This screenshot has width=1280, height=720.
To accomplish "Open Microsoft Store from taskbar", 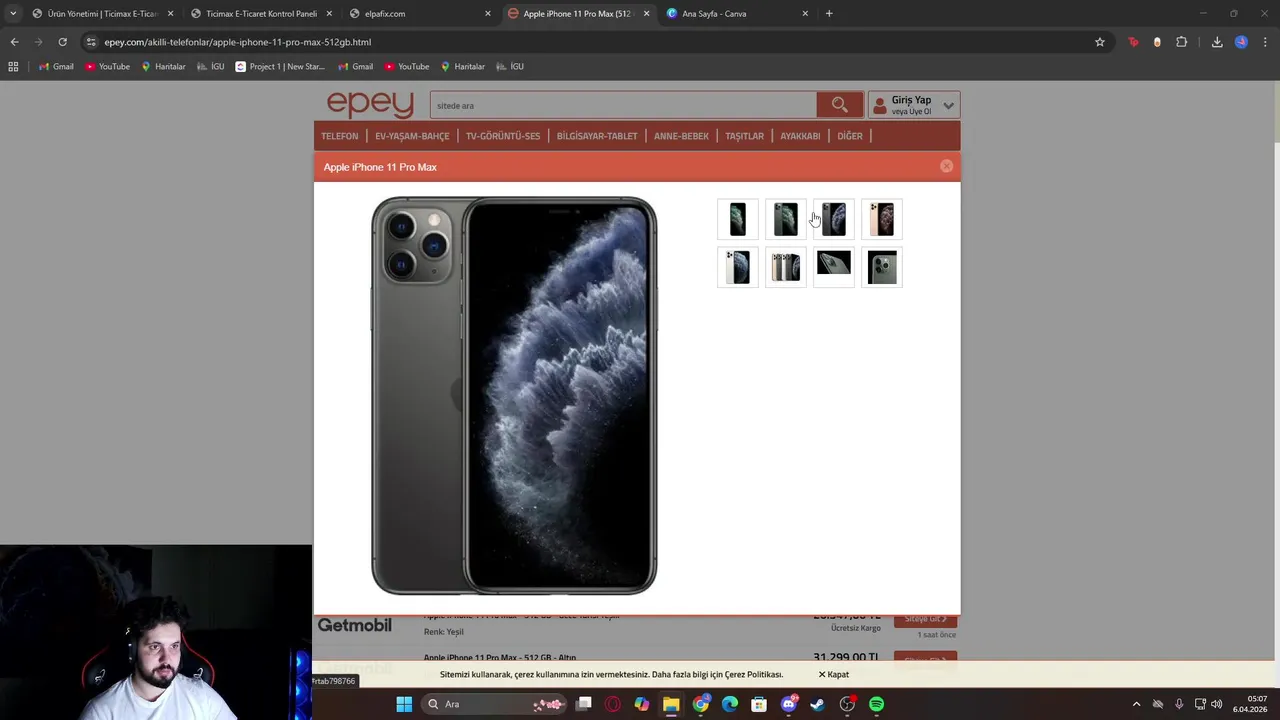I will [759, 704].
